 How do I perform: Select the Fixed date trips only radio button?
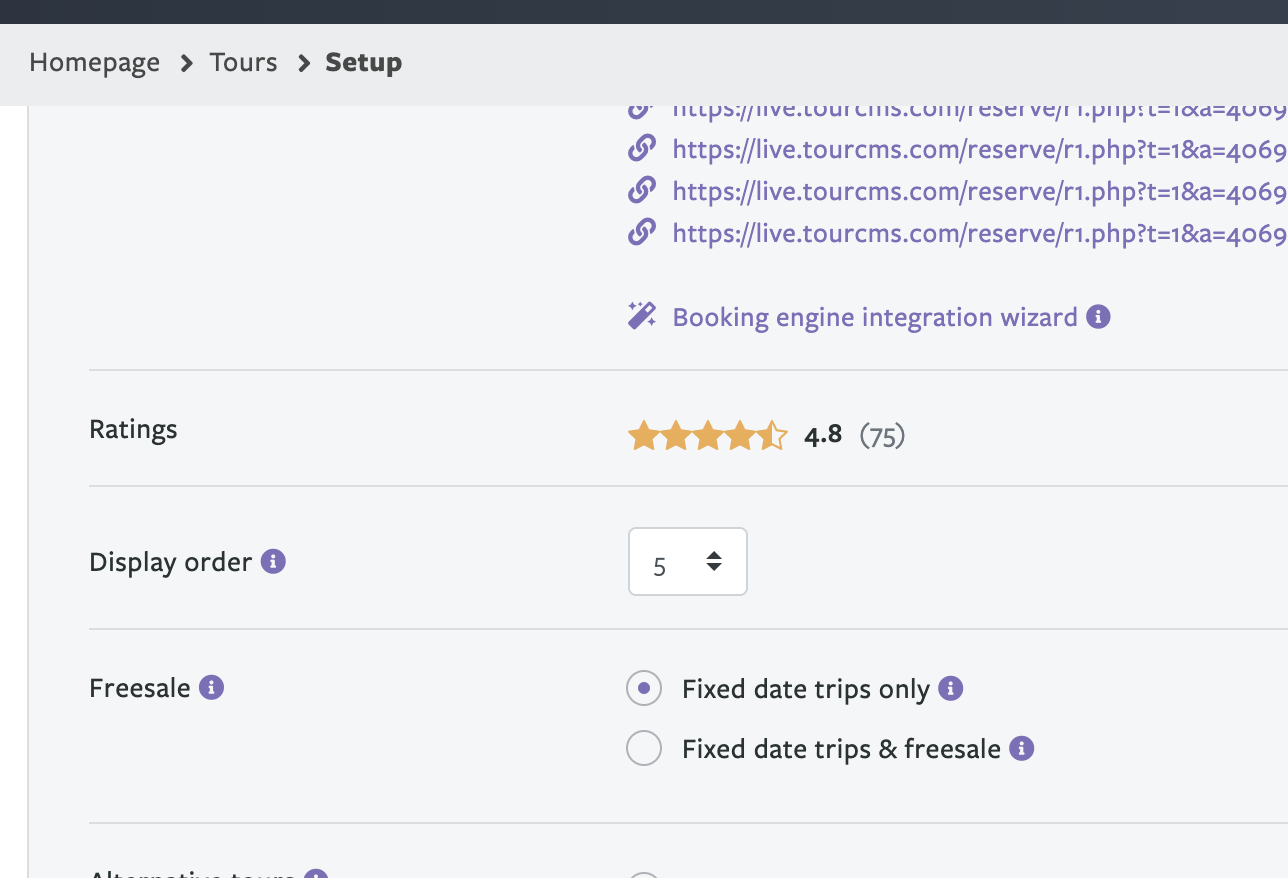(x=644, y=689)
